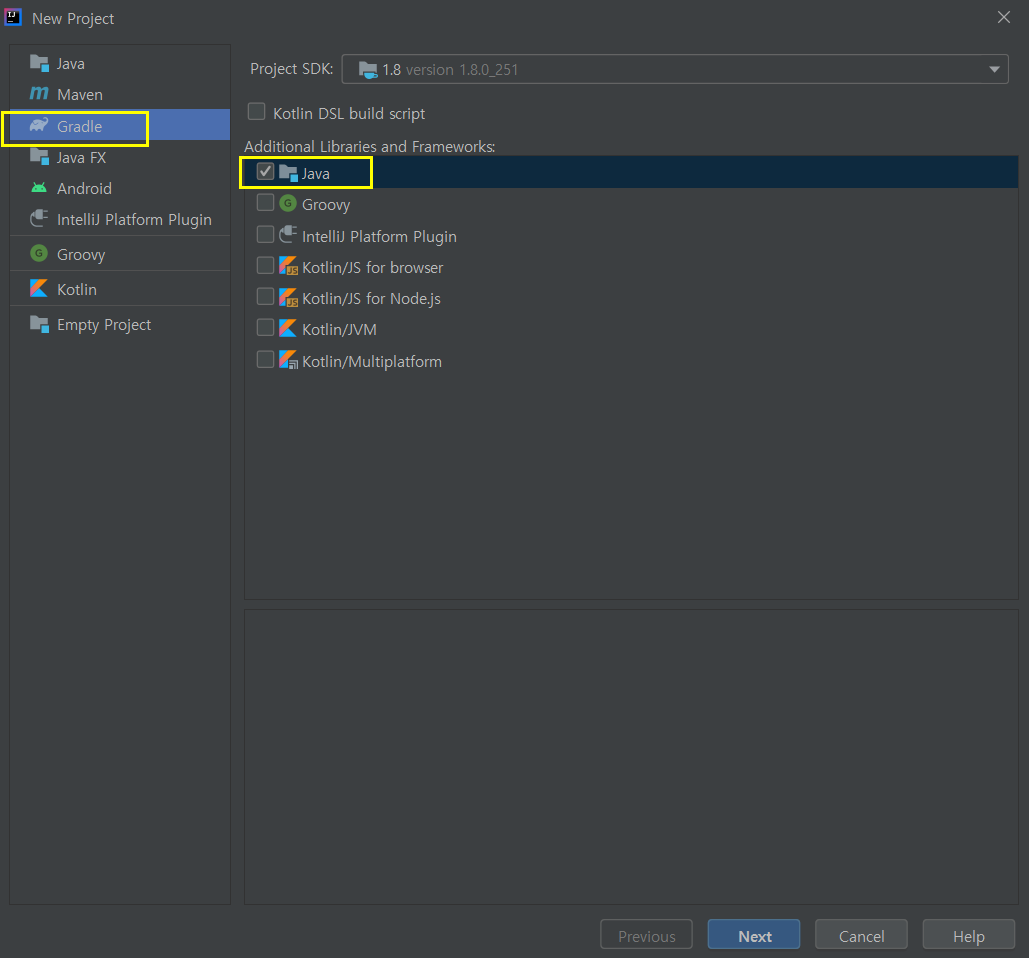The height and width of the screenshot is (958, 1029).
Task: Click the Java folder icon in the sidebar
Action: [x=39, y=64]
